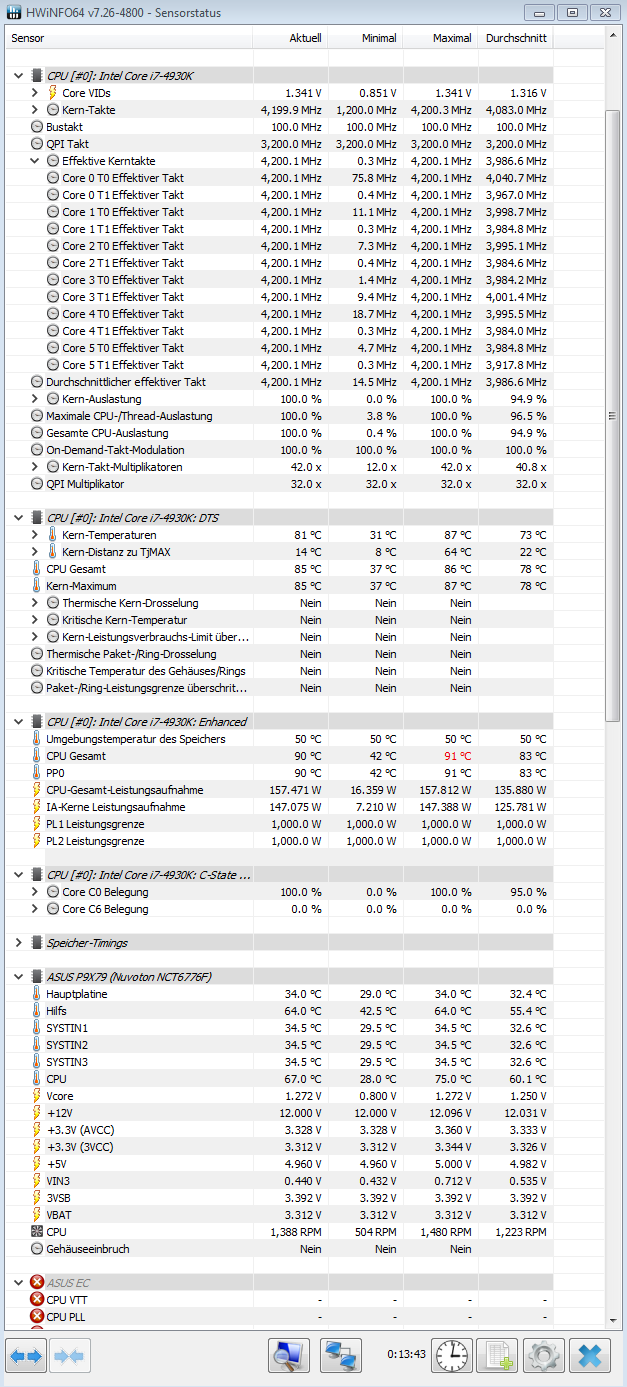
Task: Click the thermometer icon beside Umgebungstemperatur des Speichers
Action: pyautogui.click(x=37, y=739)
